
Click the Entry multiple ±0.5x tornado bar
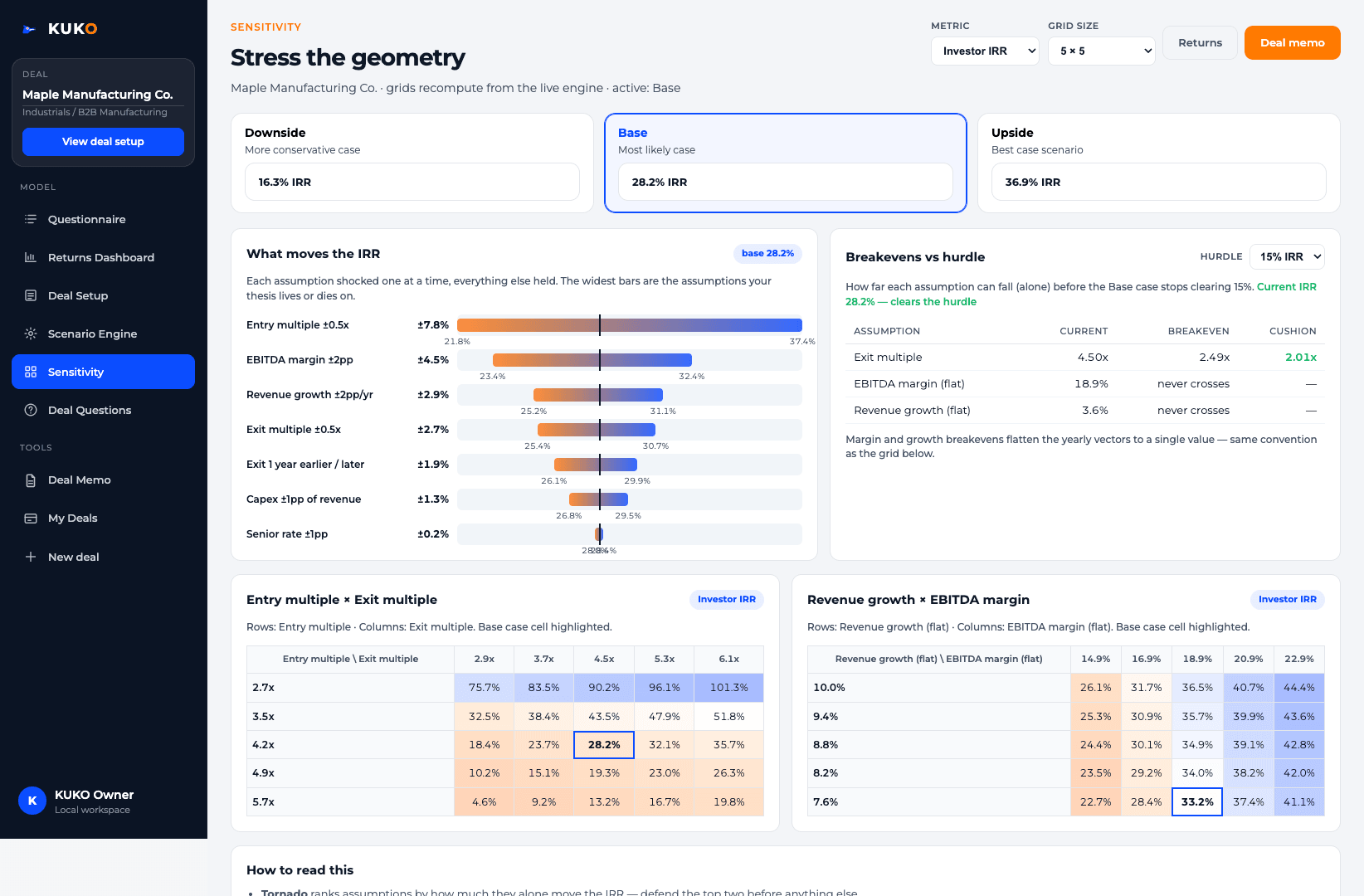click(630, 325)
